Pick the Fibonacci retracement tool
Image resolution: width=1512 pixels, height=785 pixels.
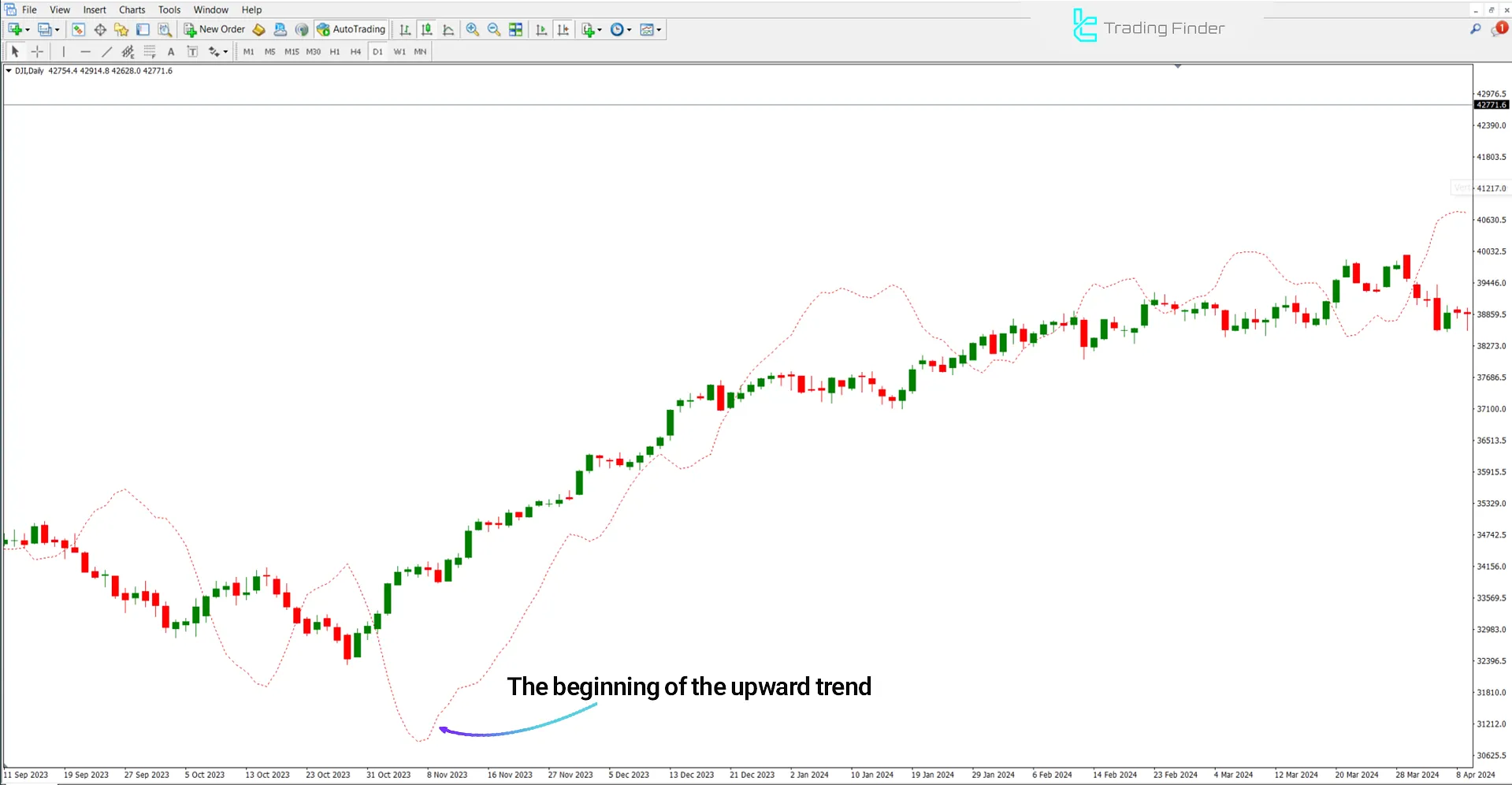click(x=149, y=51)
